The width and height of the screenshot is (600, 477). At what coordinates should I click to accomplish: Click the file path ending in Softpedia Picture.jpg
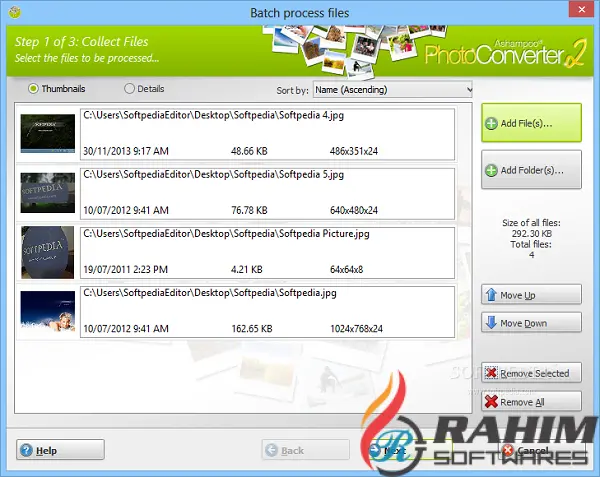pos(226,234)
